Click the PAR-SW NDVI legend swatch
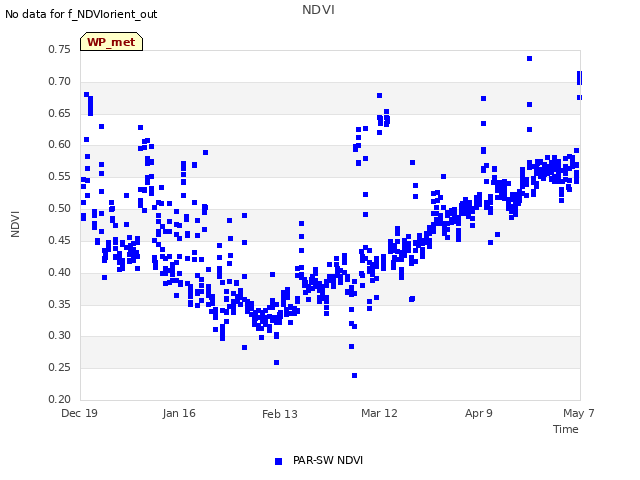Viewport: 640px width, 480px height. click(278, 461)
